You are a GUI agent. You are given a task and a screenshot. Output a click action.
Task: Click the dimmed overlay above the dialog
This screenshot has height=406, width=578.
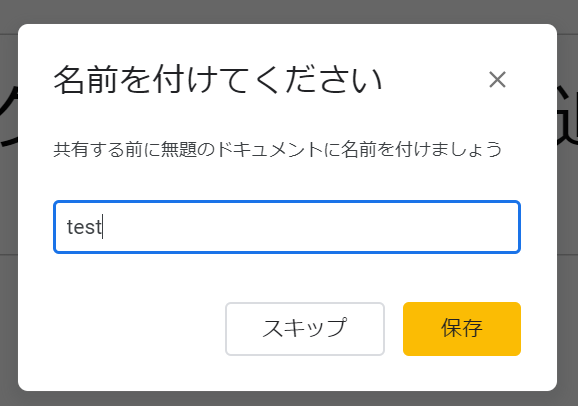[289, 11]
